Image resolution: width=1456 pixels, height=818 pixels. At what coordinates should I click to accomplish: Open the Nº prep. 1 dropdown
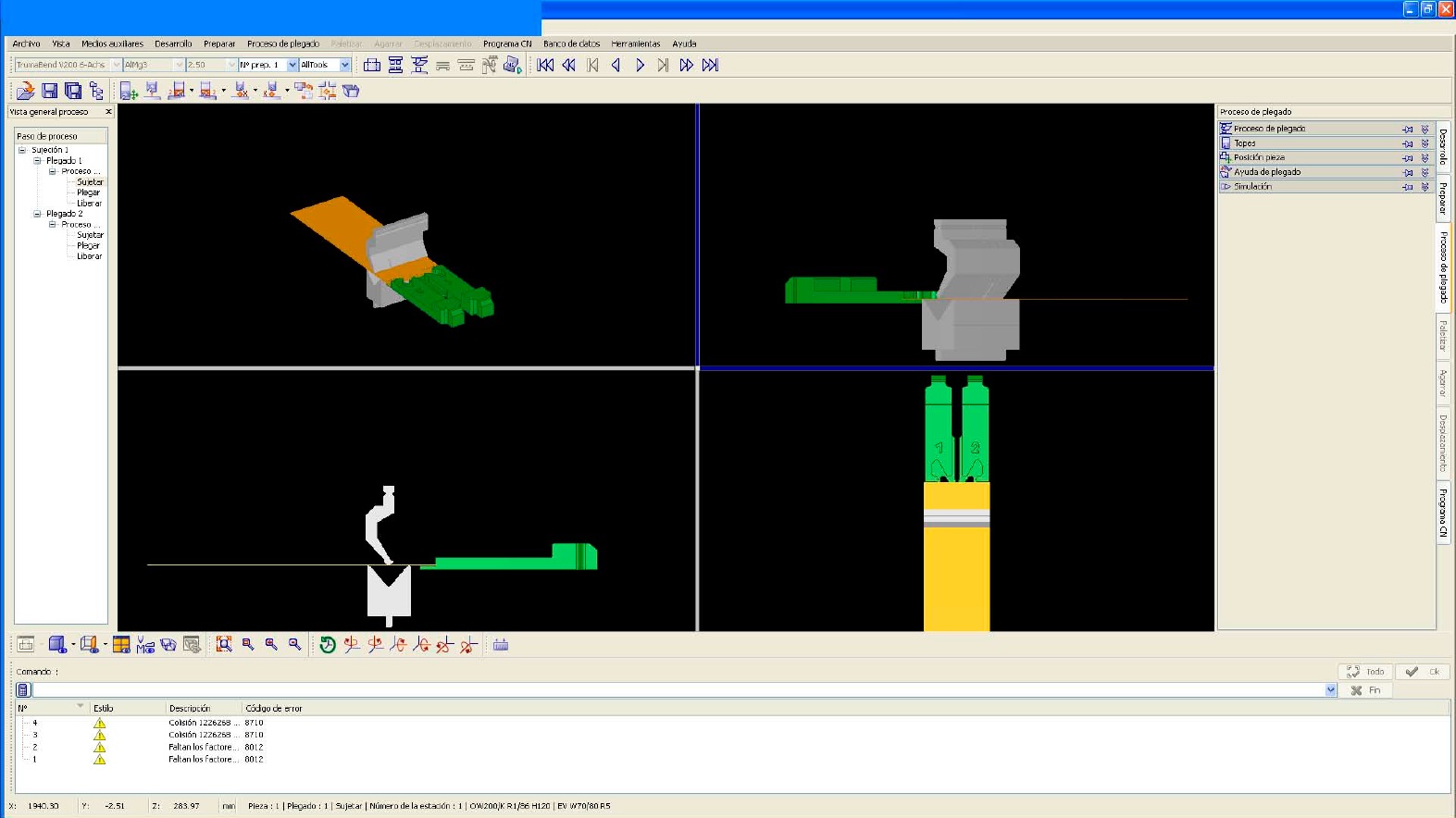(292, 65)
